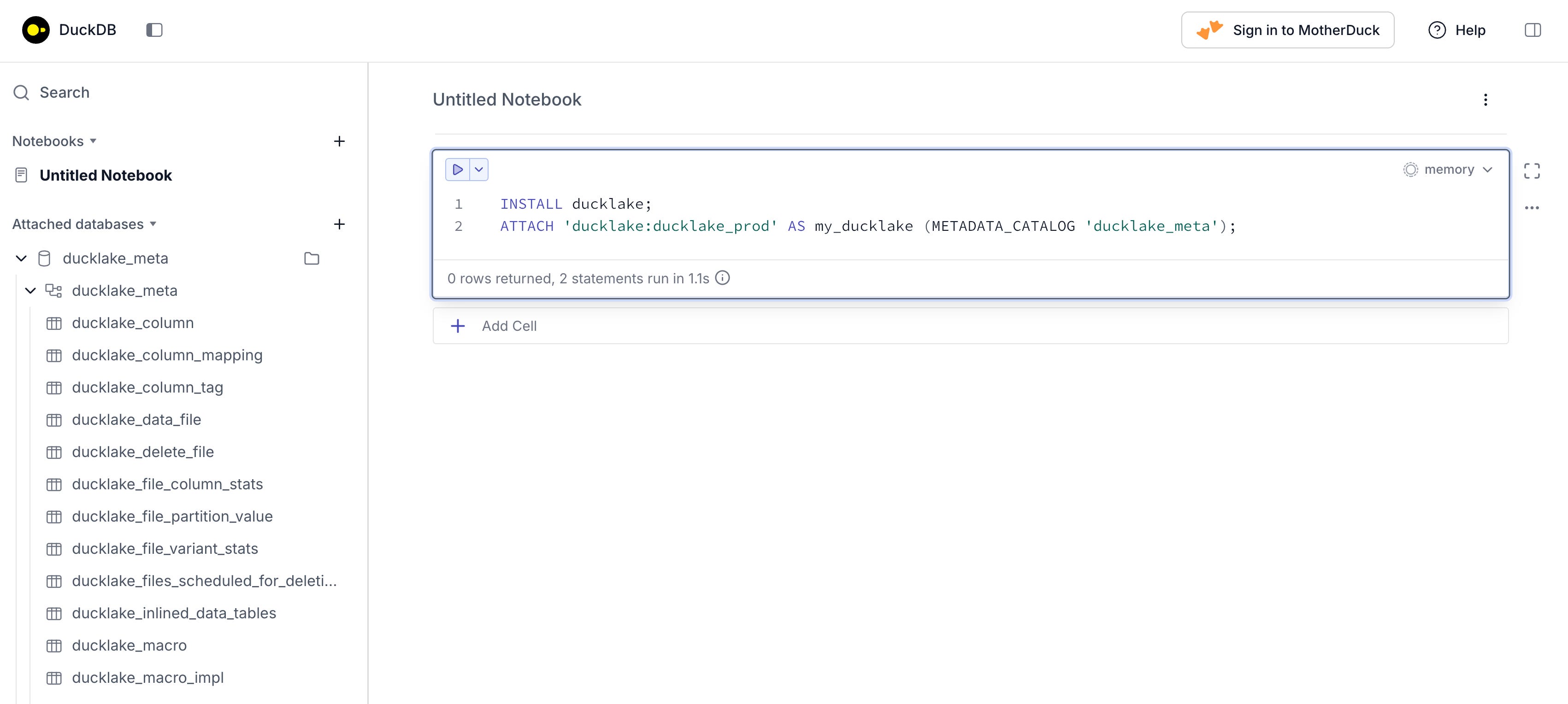This screenshot has width=1568, height=704.
Task: Open the Help menu
Action: click(1456, 30)
